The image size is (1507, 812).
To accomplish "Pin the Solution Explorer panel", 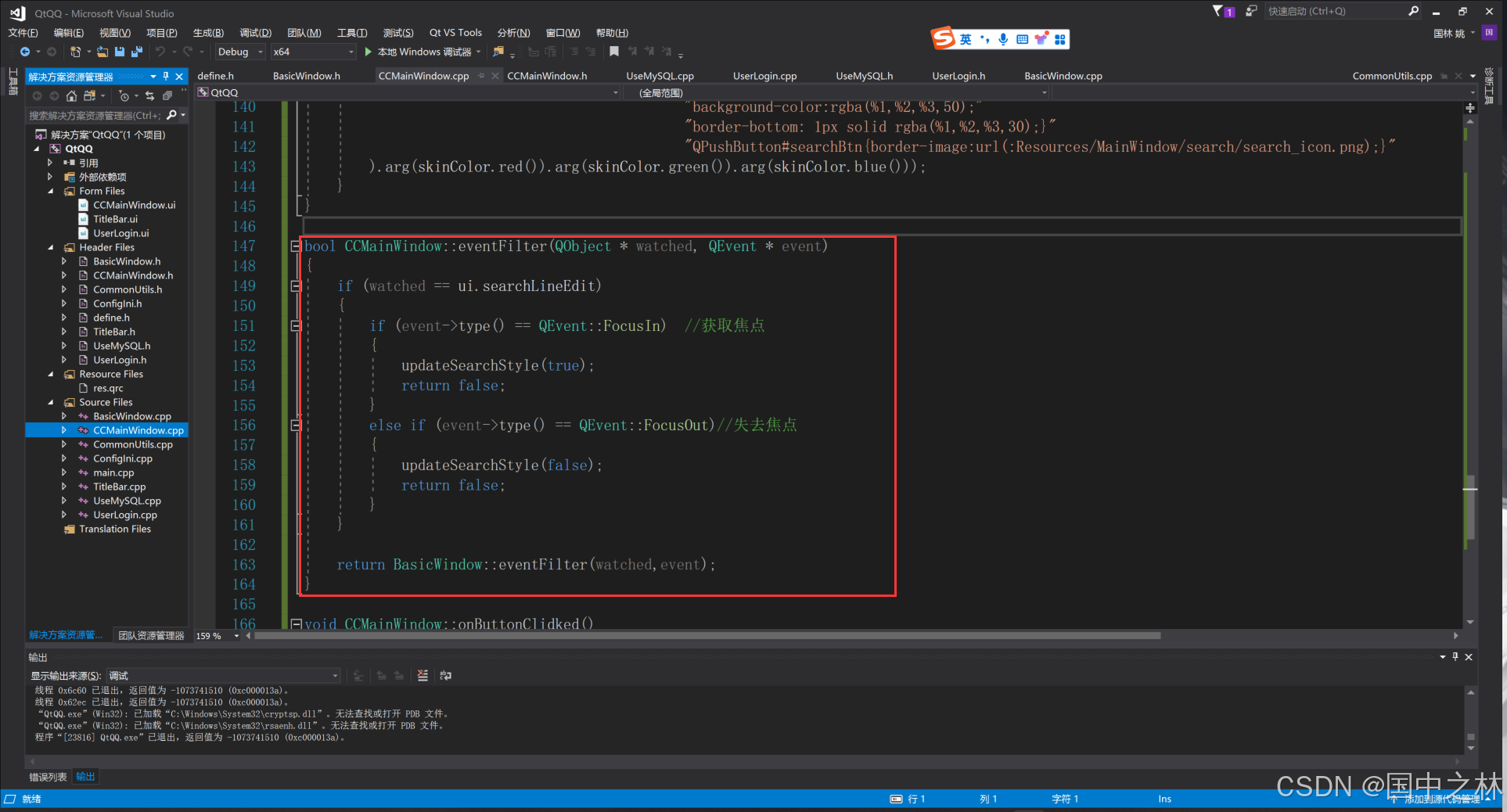I will 166,76.
